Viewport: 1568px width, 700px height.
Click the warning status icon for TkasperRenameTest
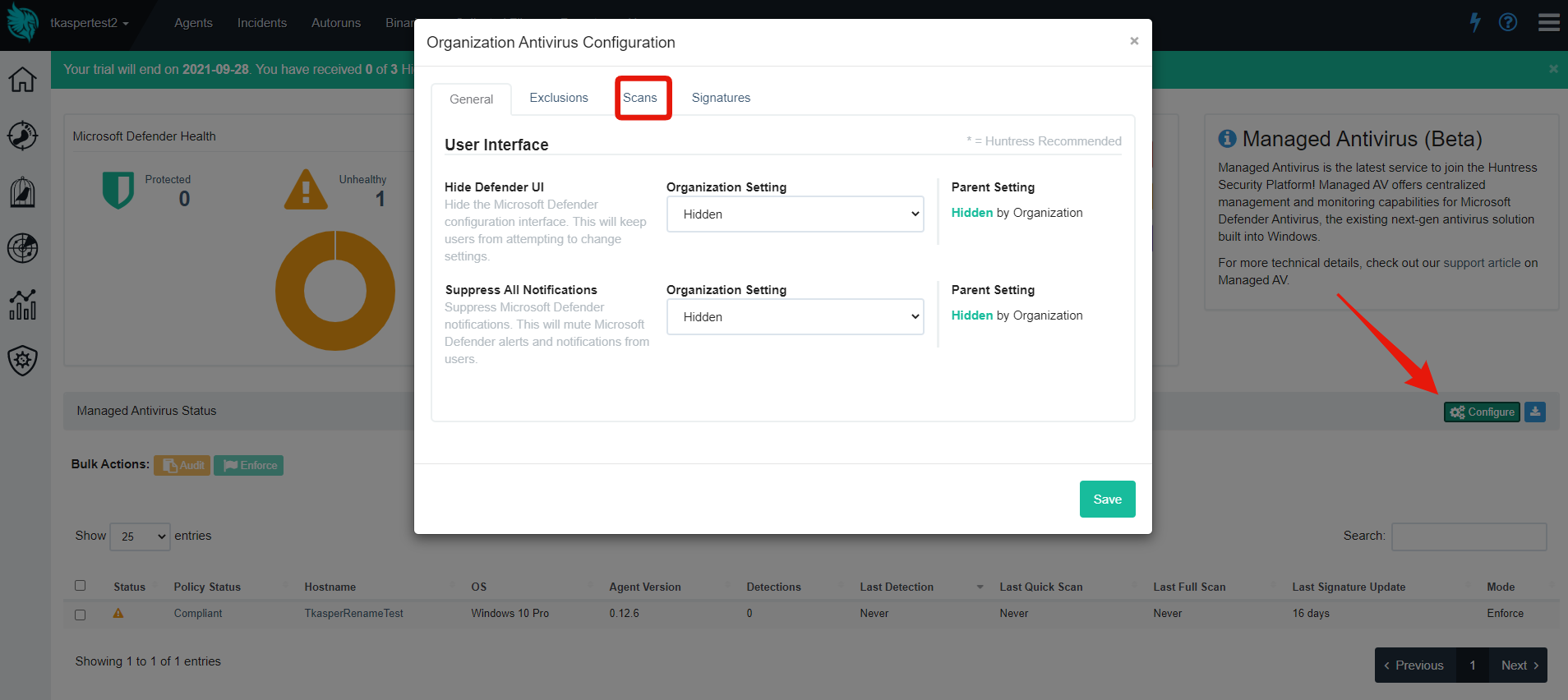click(x=118, y=613)
